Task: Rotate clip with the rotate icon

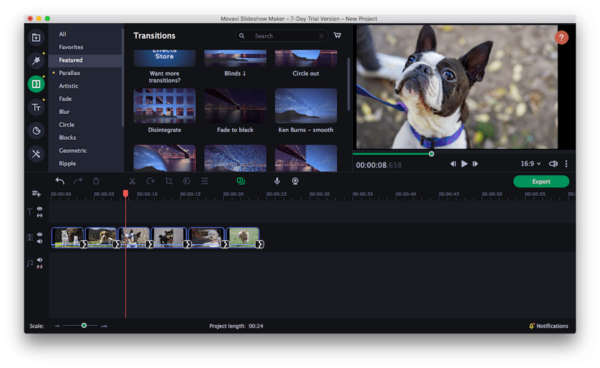Action: click(150, 181)
